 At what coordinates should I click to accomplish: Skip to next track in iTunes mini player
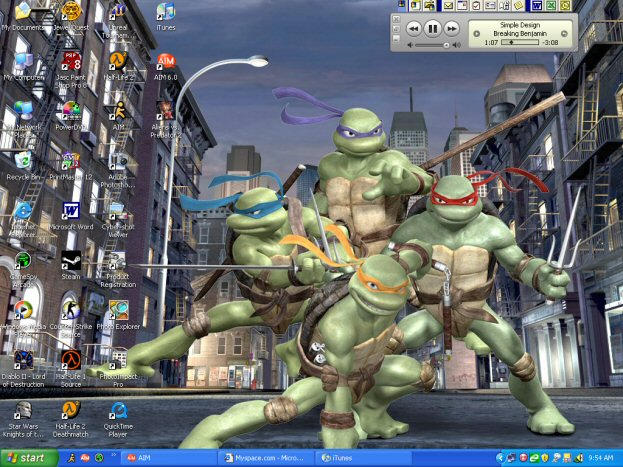click(x=452, y=29)
